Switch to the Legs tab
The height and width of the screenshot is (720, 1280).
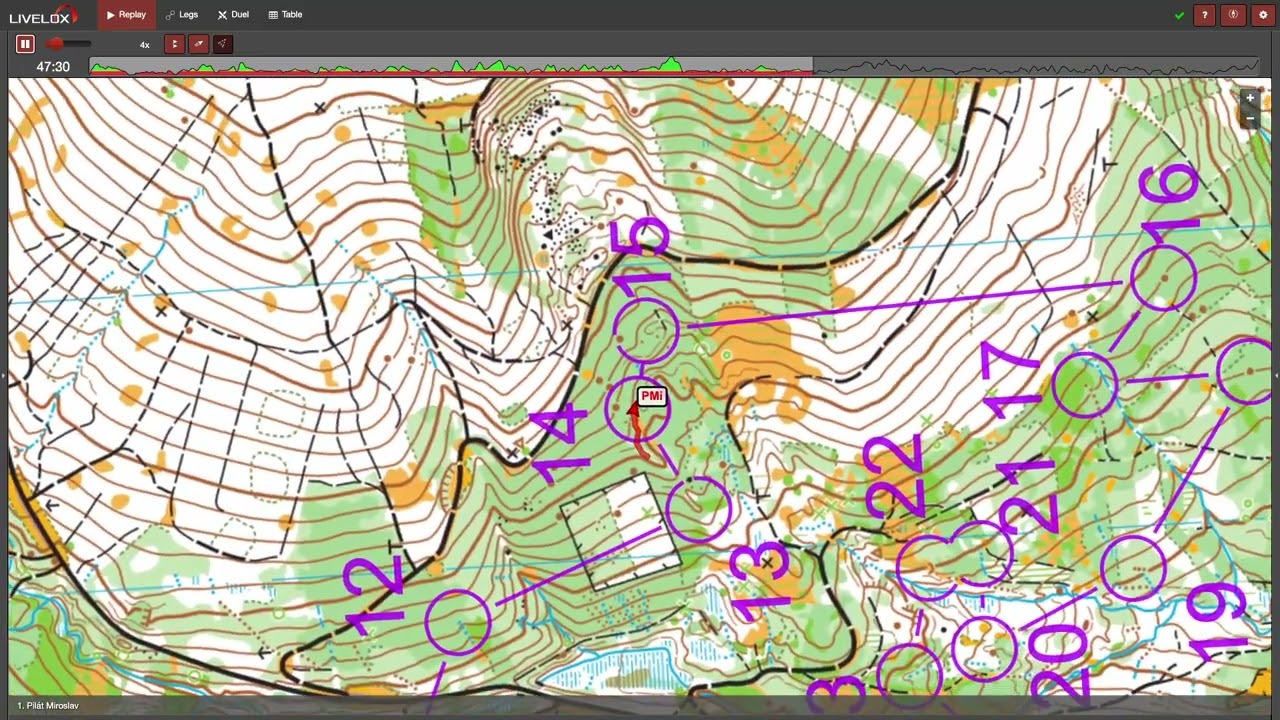[x=182, y=15]
